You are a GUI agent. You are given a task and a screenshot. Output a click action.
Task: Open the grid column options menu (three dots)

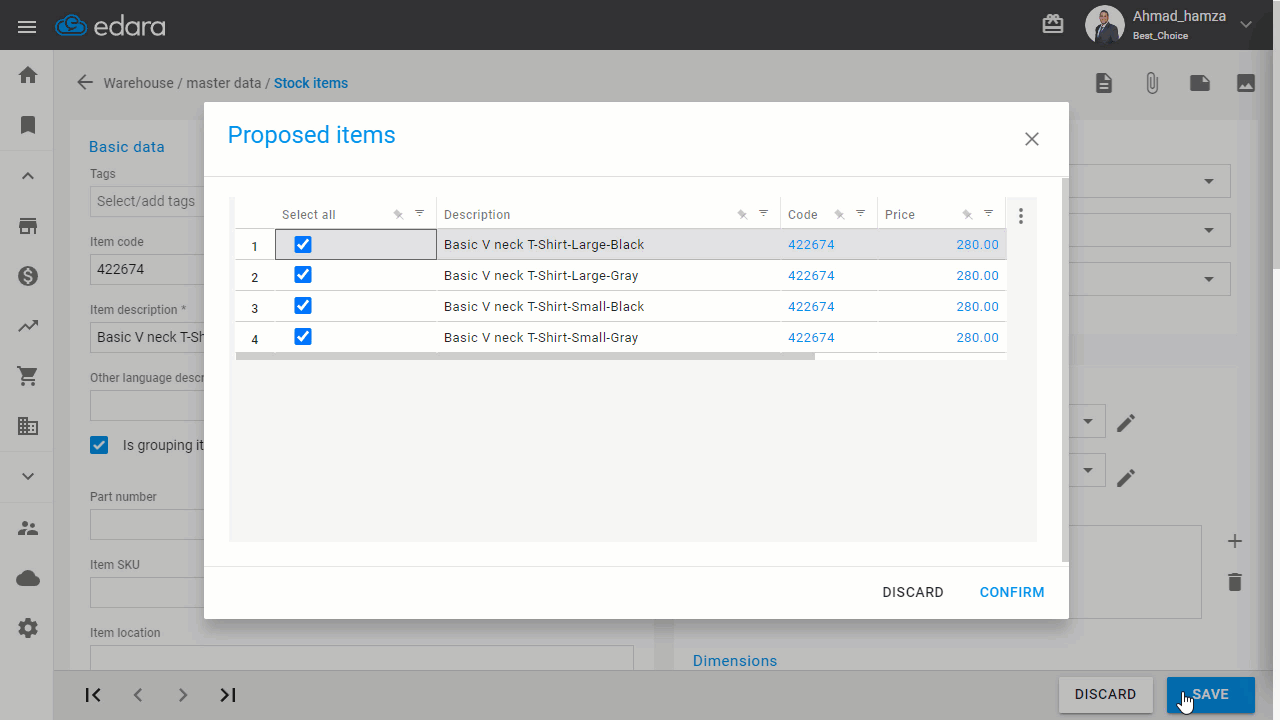1021,216
